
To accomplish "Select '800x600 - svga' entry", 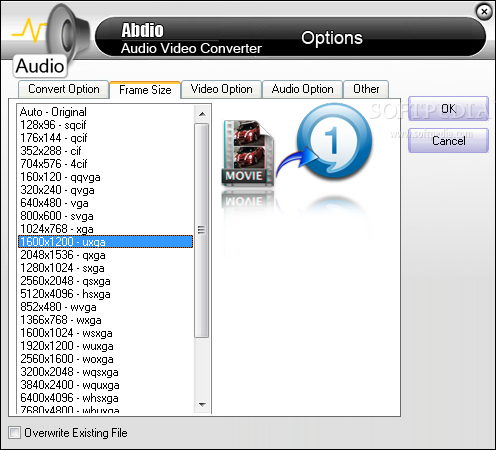I will click(x=105, y=216).
